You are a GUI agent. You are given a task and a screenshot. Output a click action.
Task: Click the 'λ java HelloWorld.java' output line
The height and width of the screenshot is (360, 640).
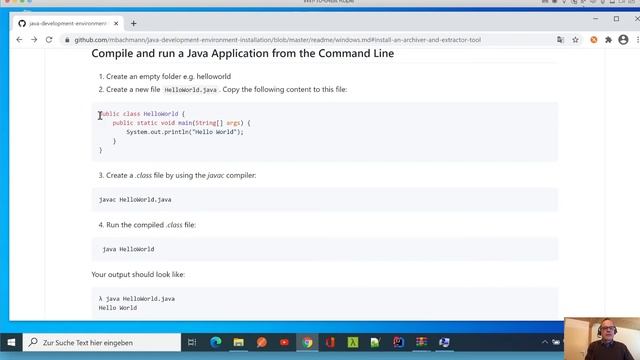(137, 299)
